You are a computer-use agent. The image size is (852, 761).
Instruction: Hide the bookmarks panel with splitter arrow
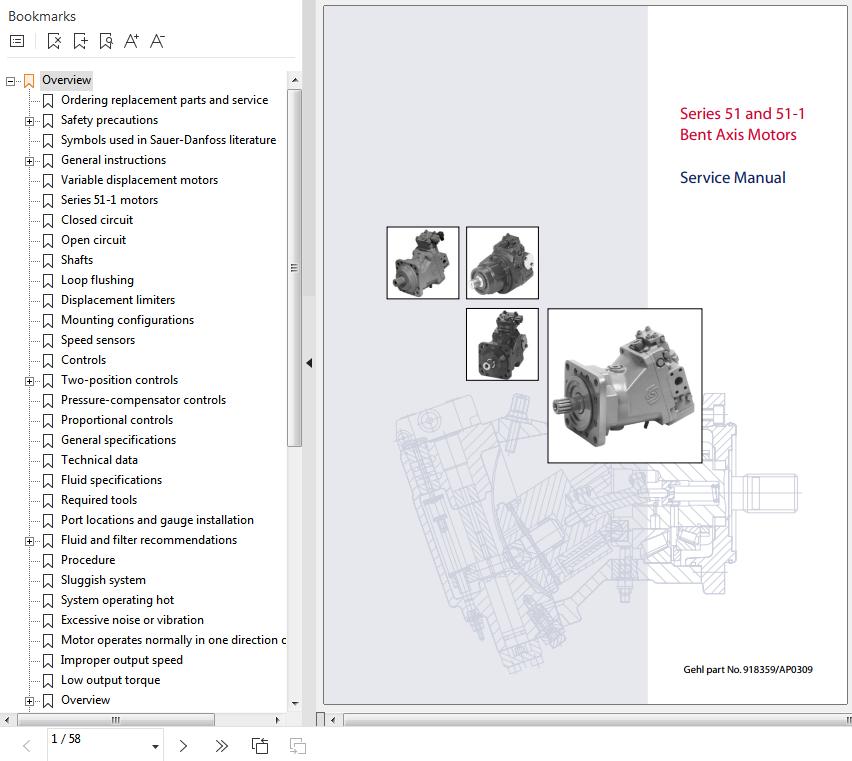(309, 363)
